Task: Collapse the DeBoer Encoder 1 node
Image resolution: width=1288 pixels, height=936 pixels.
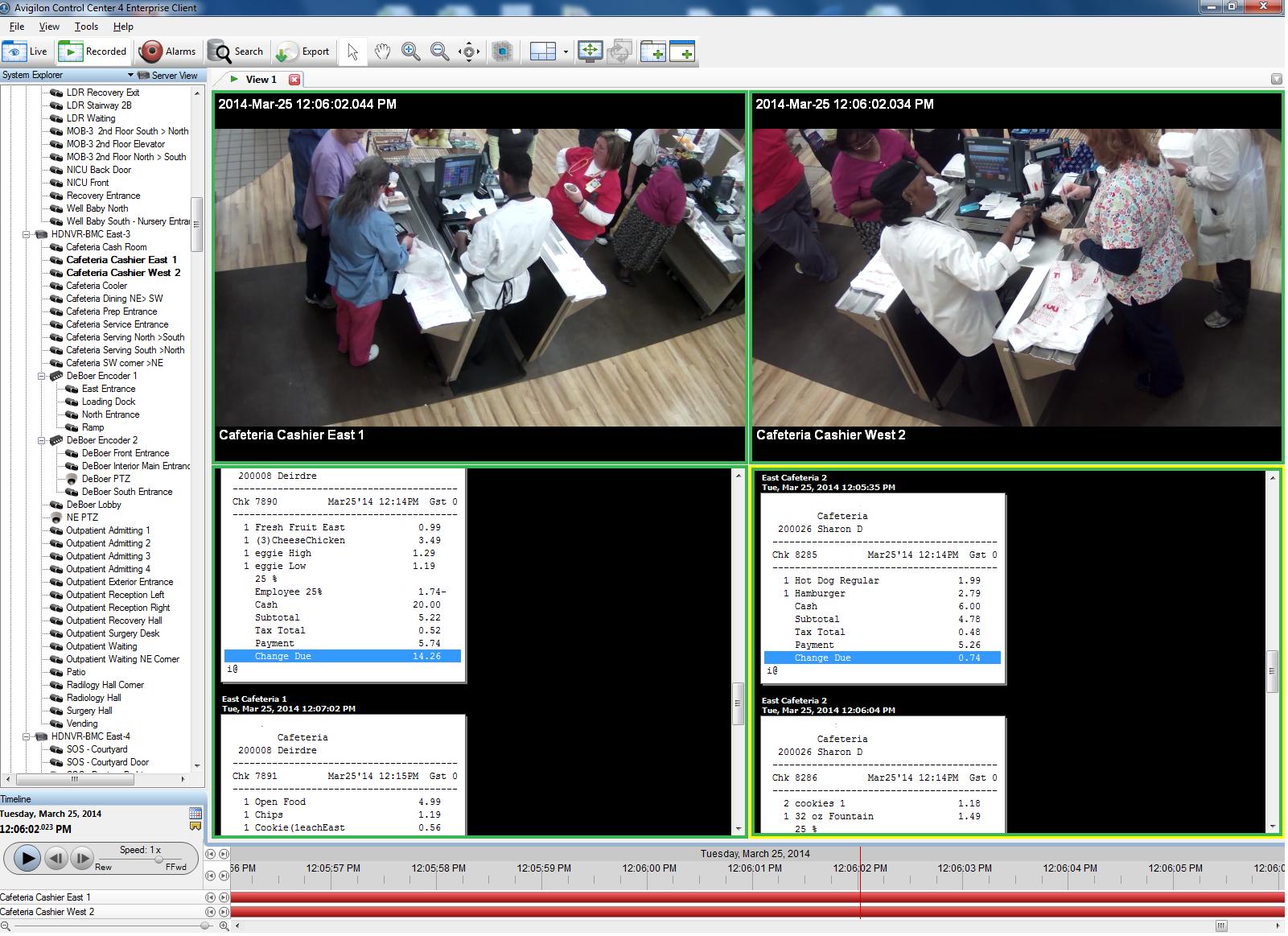Action: click(42, 376)
